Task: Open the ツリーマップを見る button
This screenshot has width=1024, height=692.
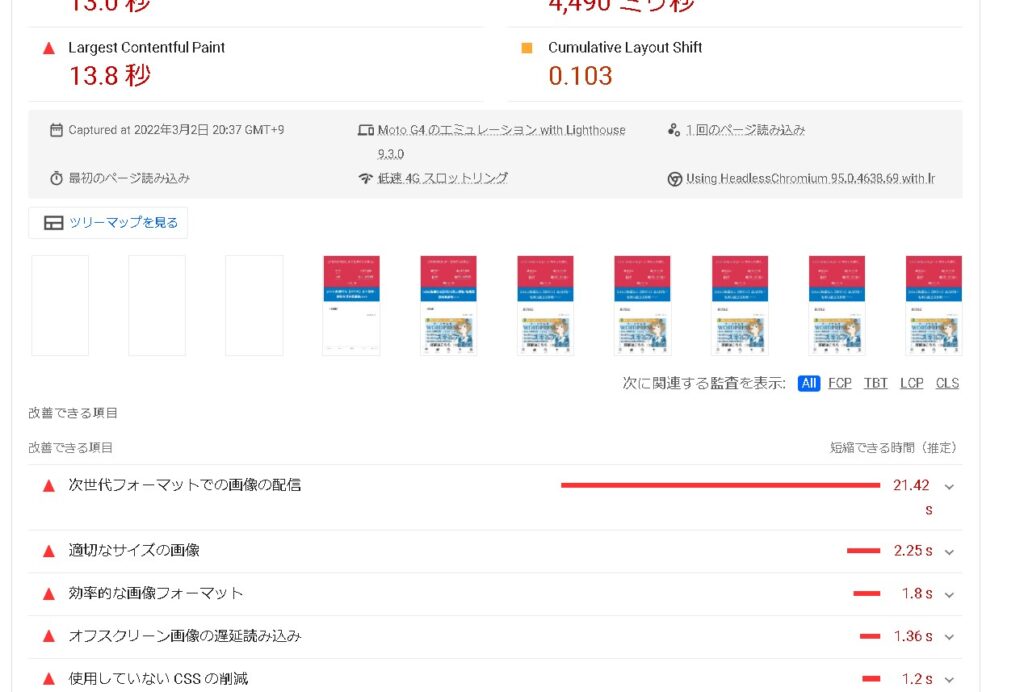Action: point(108,223)
